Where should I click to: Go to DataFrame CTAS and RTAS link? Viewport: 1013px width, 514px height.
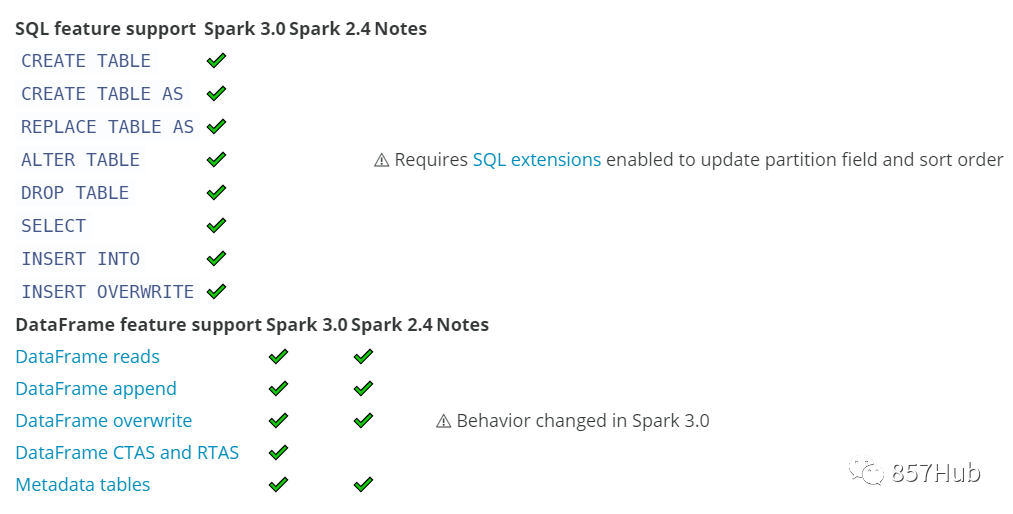point(127,453)
